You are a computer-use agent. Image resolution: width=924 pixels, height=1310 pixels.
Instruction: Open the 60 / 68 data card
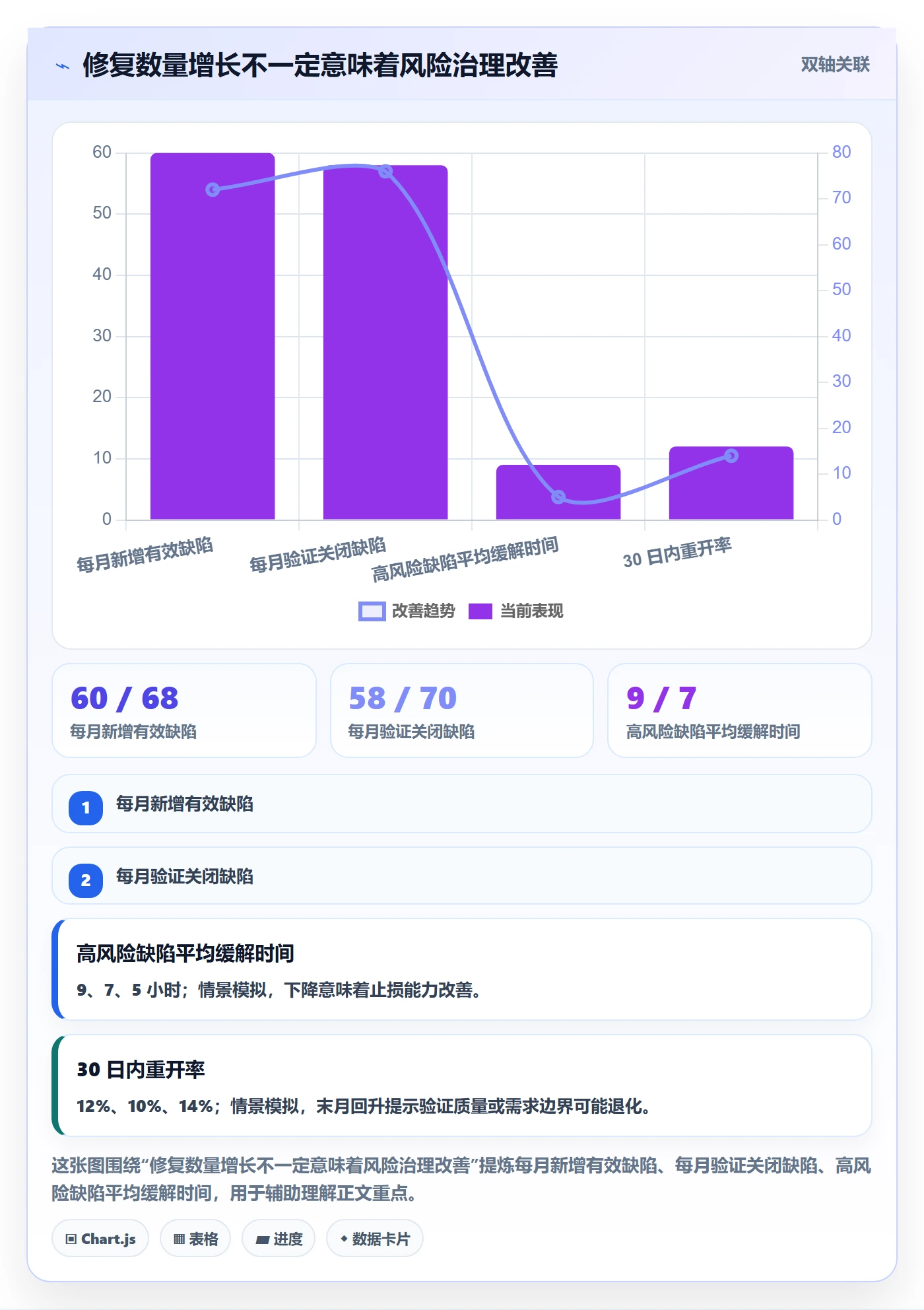184,710
